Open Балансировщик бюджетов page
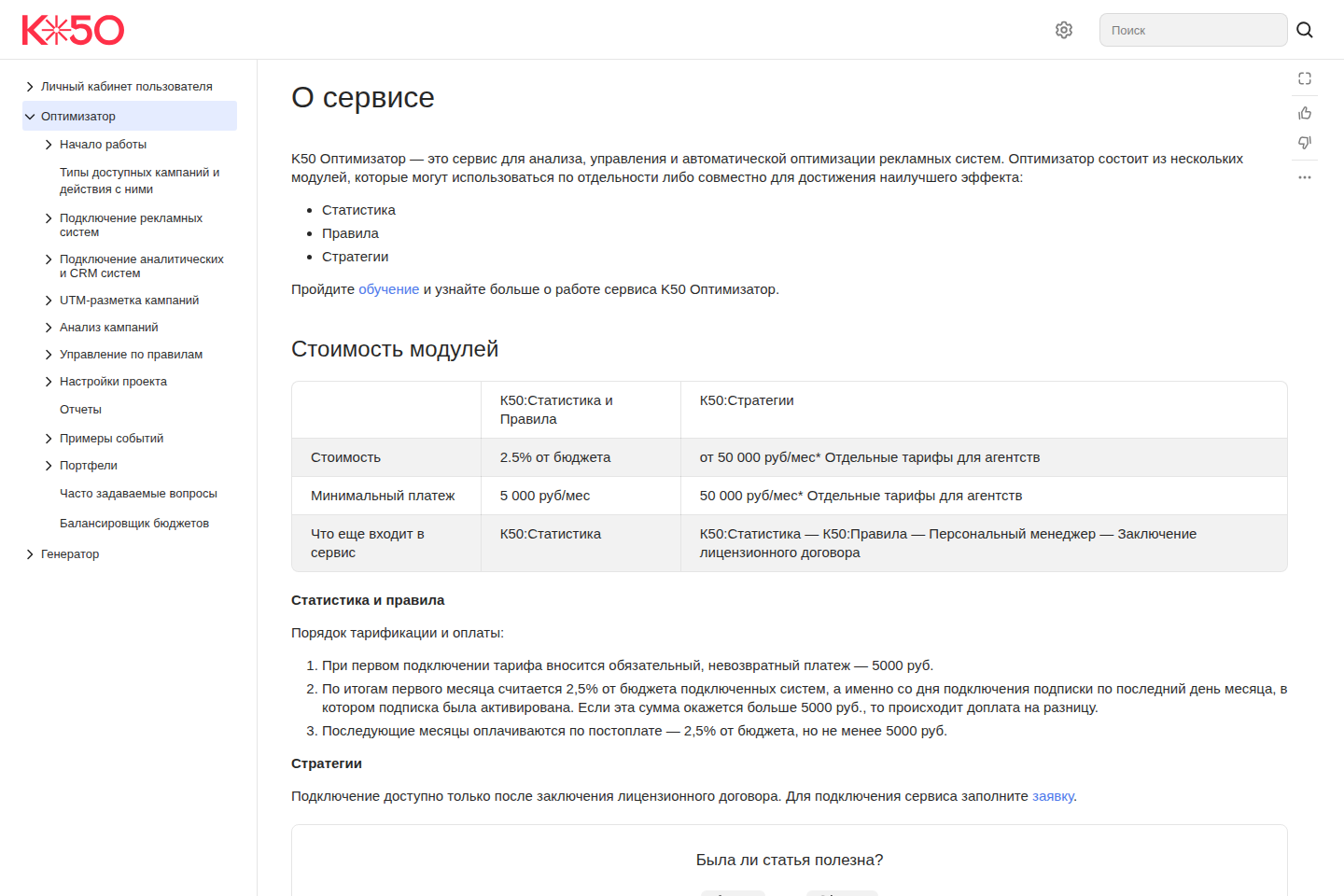The width and height of the screenshot is (1344, 896). pyautogui.click(x=134, y=524)
